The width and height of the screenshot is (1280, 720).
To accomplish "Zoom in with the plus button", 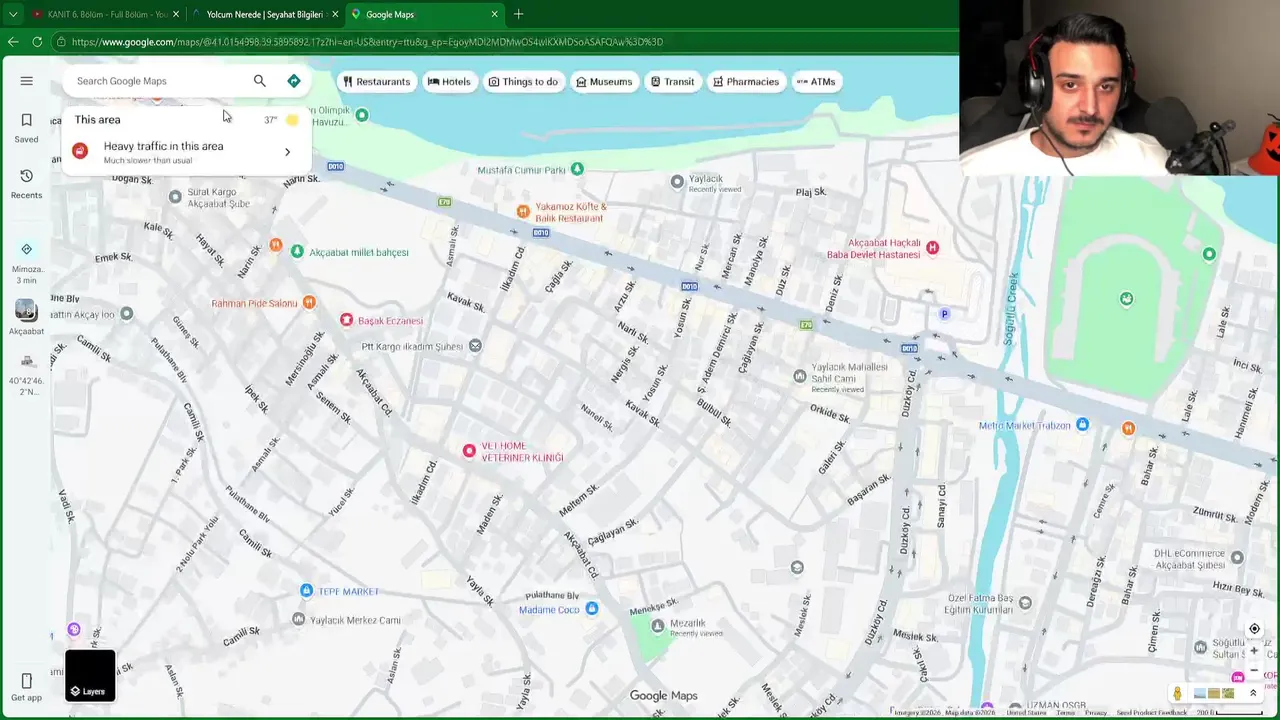I will pos(1254,651).
